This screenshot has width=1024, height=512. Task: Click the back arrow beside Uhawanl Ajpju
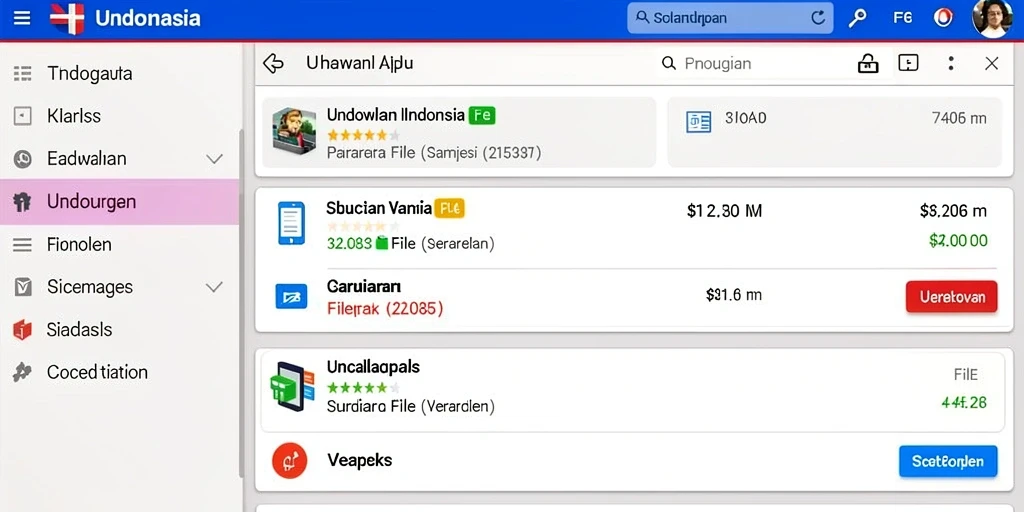click(273, 63)
